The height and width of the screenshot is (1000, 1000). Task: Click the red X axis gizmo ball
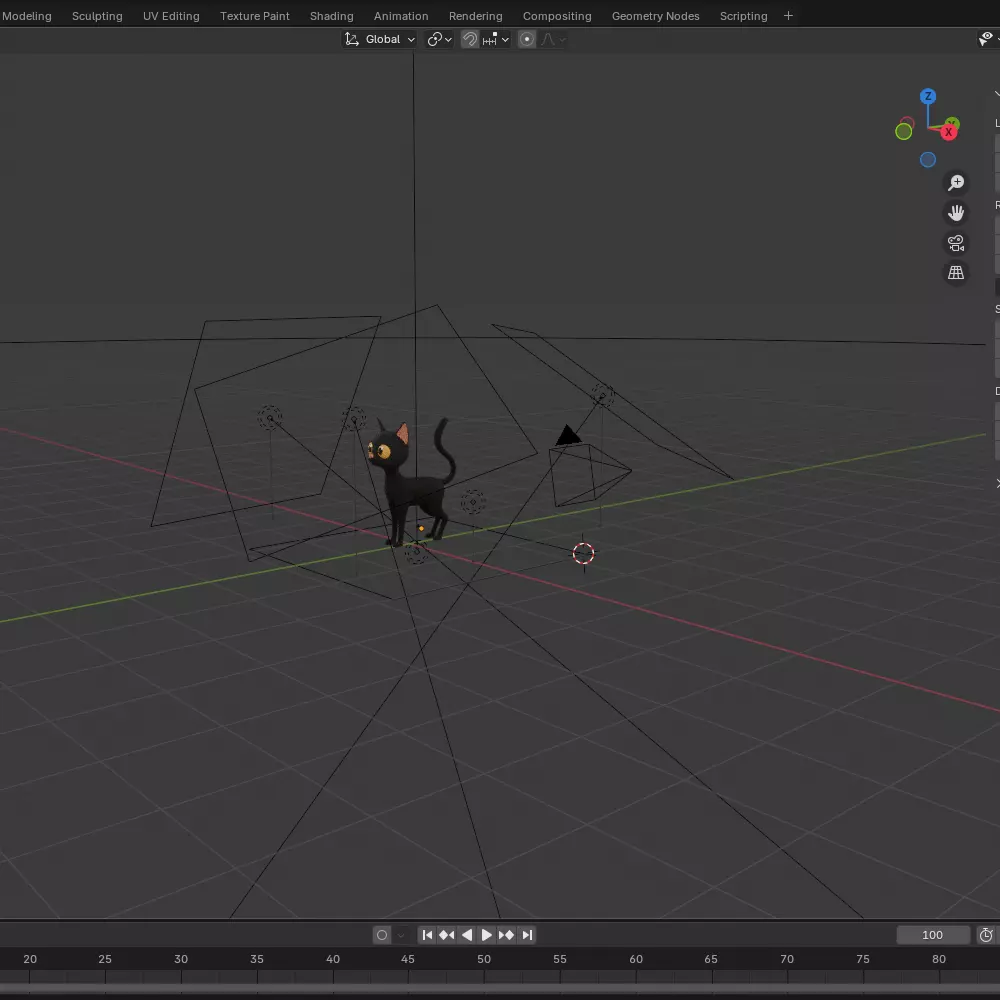tap(948, 133)
